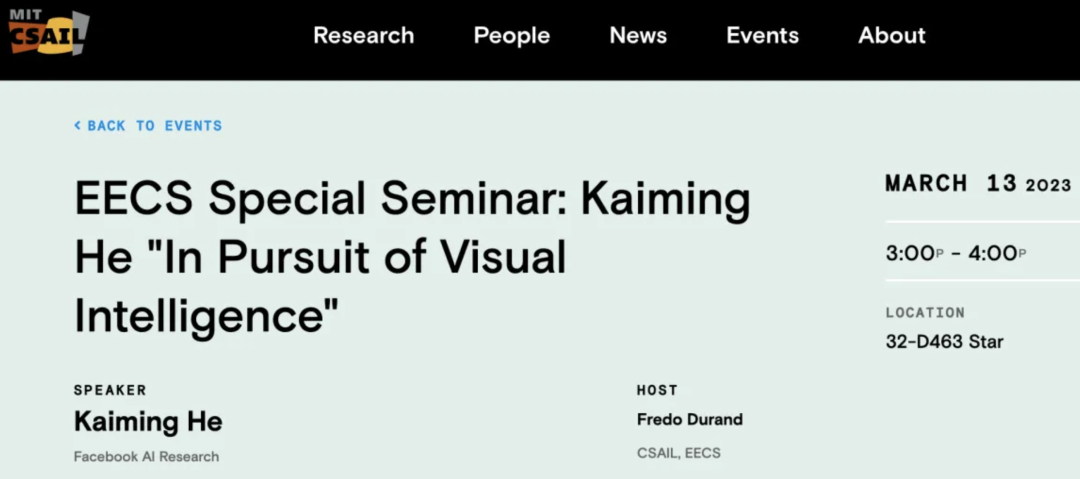Click the 2023 year text

pyautogui.click(x=1048, y=185)
